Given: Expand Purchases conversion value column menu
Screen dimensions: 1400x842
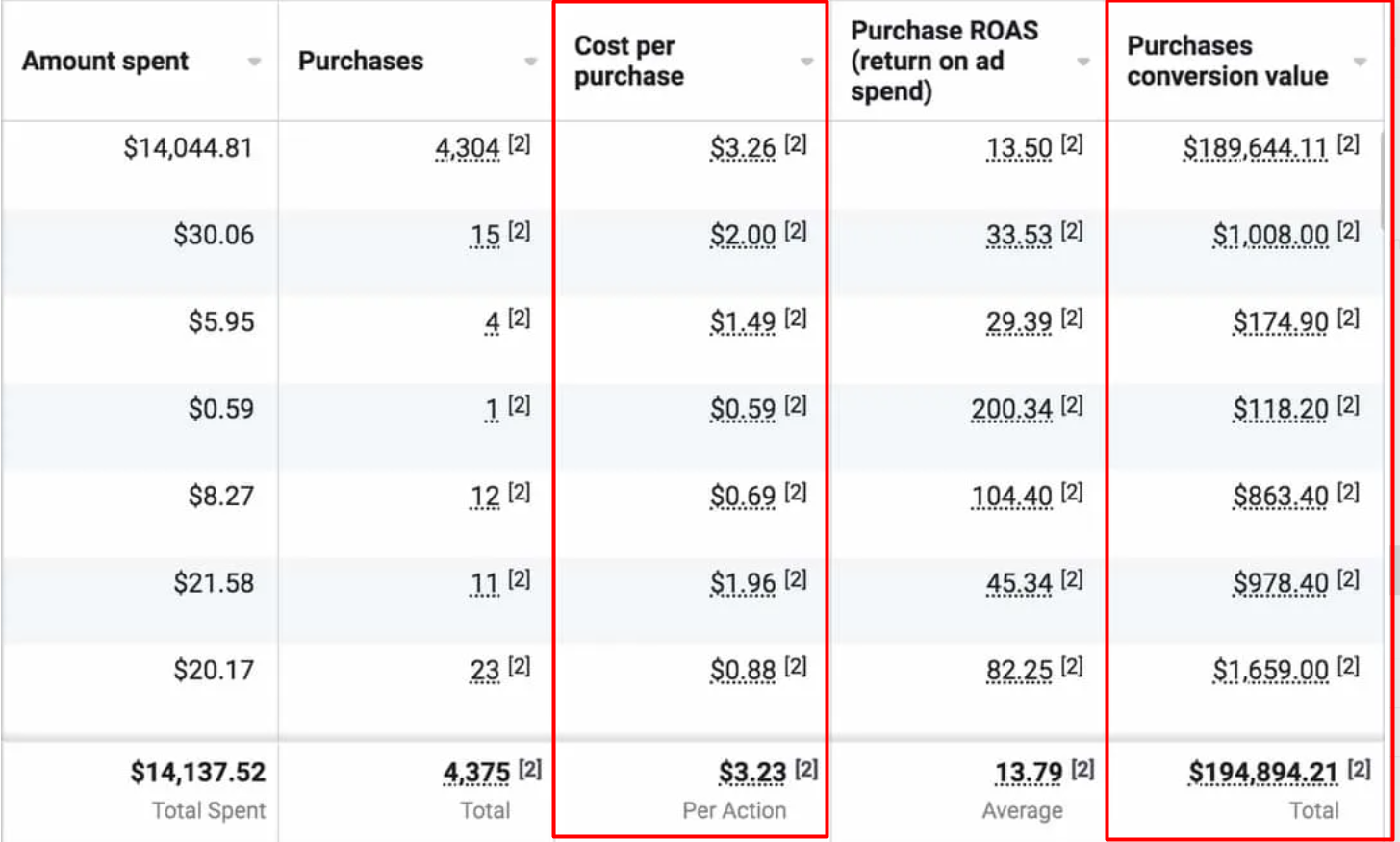Looking at the screenshot, I should (1360, 62).
